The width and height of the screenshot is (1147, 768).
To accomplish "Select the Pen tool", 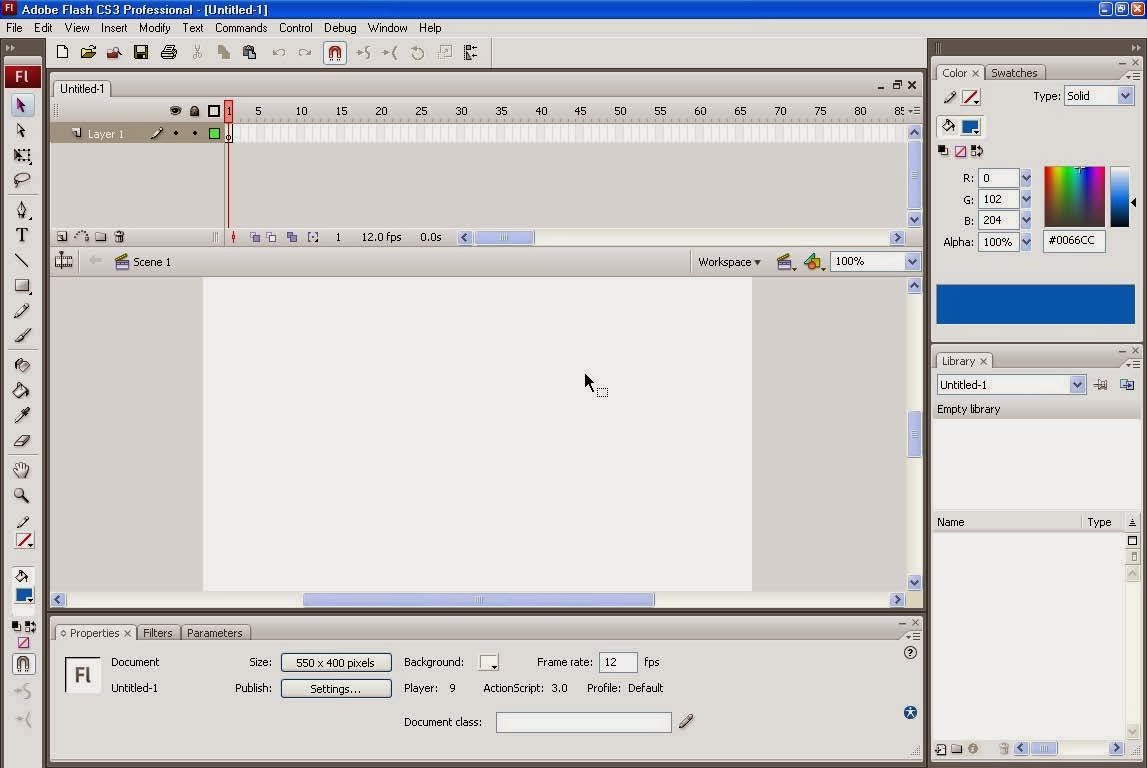I will tap(22, 210).
